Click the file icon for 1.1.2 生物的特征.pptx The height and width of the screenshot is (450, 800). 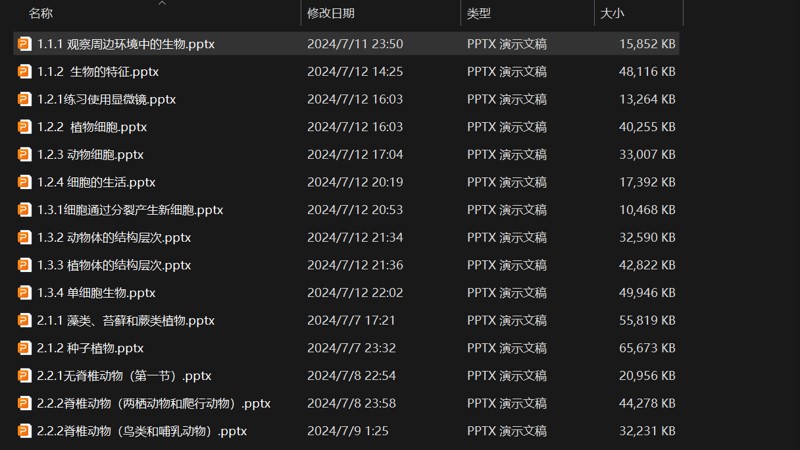tap(24, 72)
